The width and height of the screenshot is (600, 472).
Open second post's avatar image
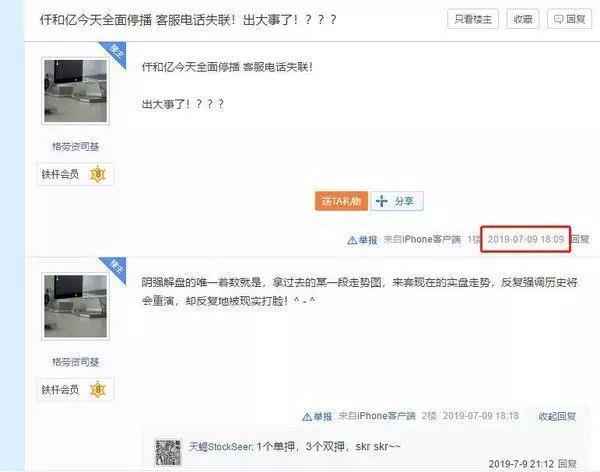tap(75, 306)
